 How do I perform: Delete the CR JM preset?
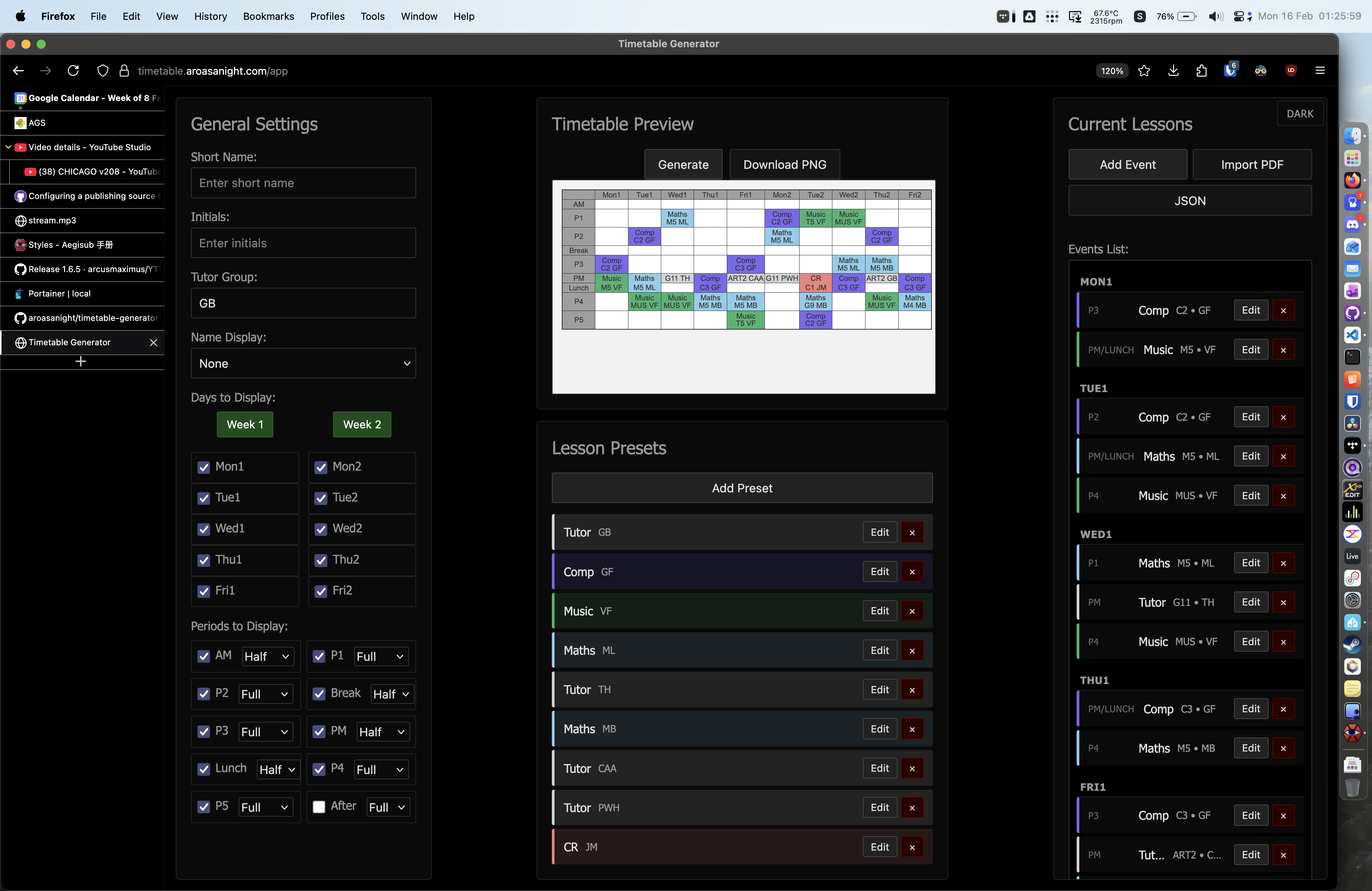click(x=912, y=847)
